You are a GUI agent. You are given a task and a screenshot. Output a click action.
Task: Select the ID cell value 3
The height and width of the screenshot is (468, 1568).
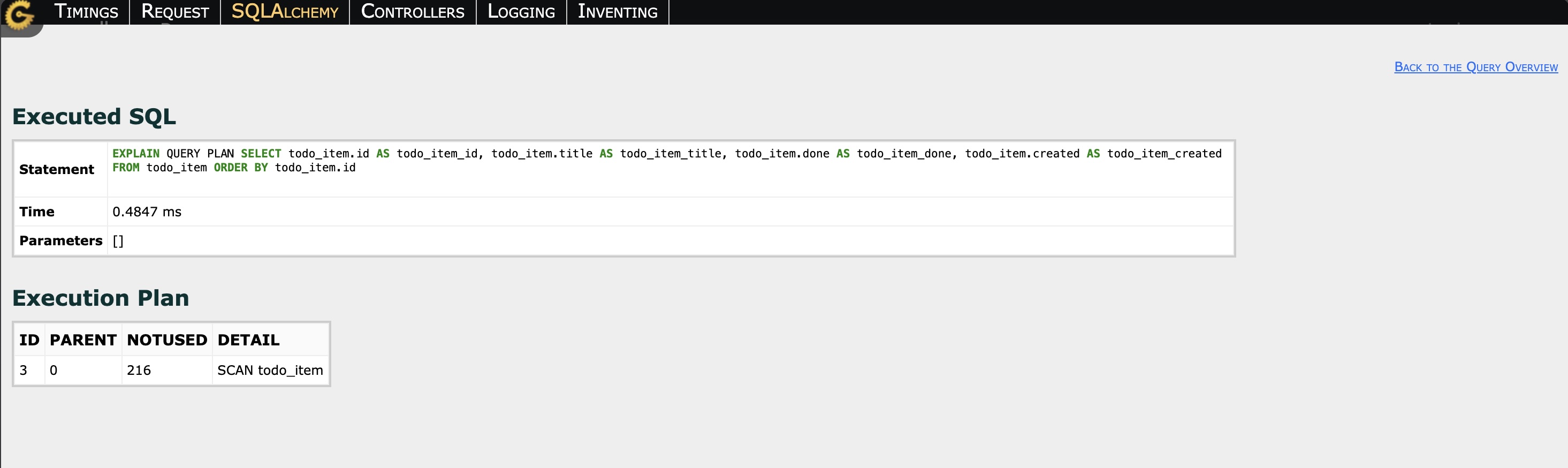[x=23, y=371]
